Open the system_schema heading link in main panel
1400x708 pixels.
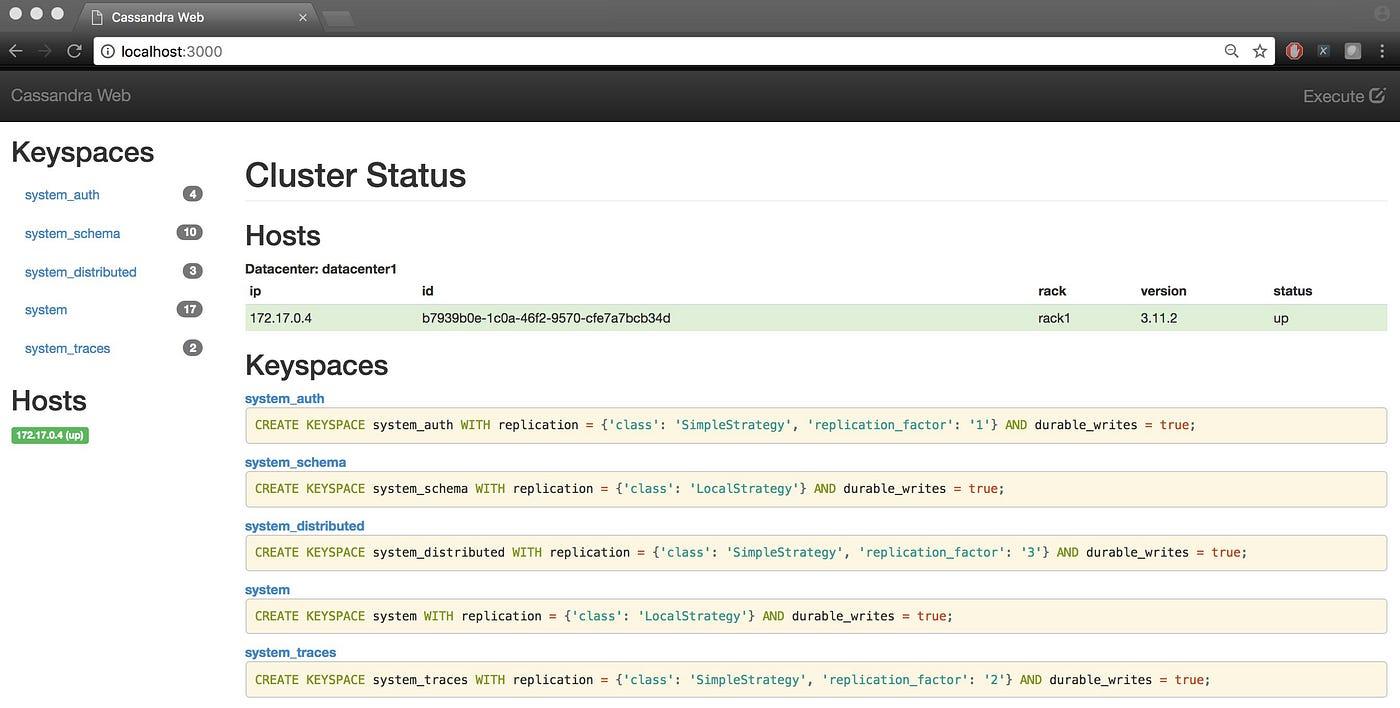[296, 462]
